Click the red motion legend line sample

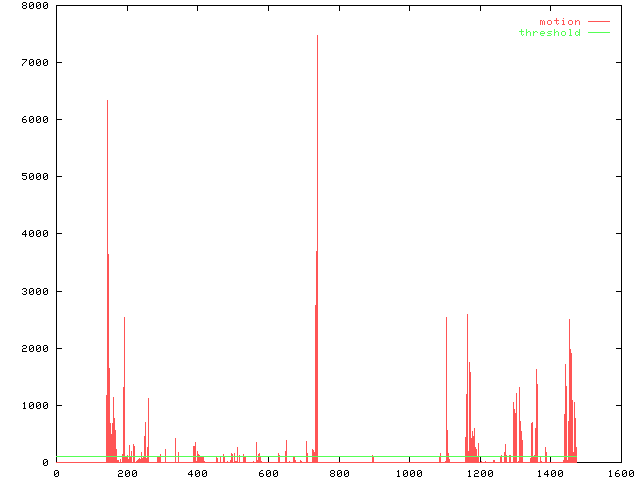(598, 21)
